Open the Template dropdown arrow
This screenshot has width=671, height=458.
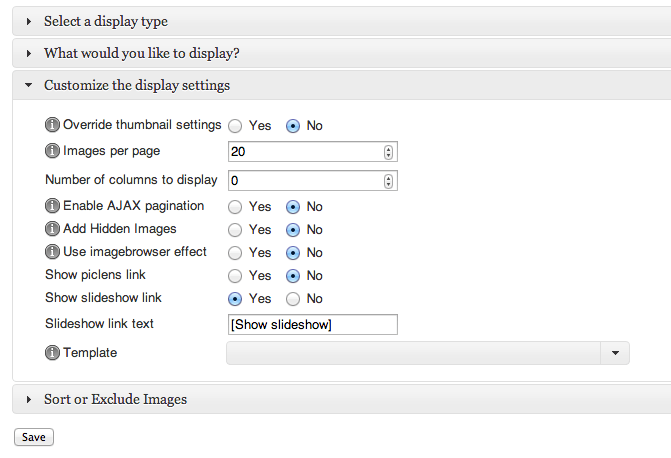tap(615, 353)
